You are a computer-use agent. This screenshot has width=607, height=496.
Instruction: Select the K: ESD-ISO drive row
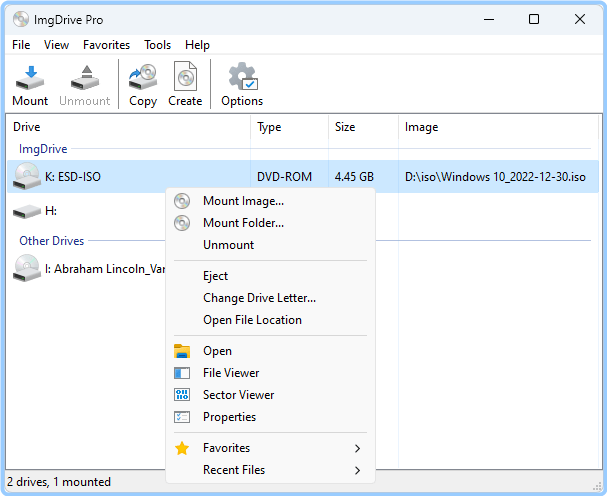[x=303, y=177]
